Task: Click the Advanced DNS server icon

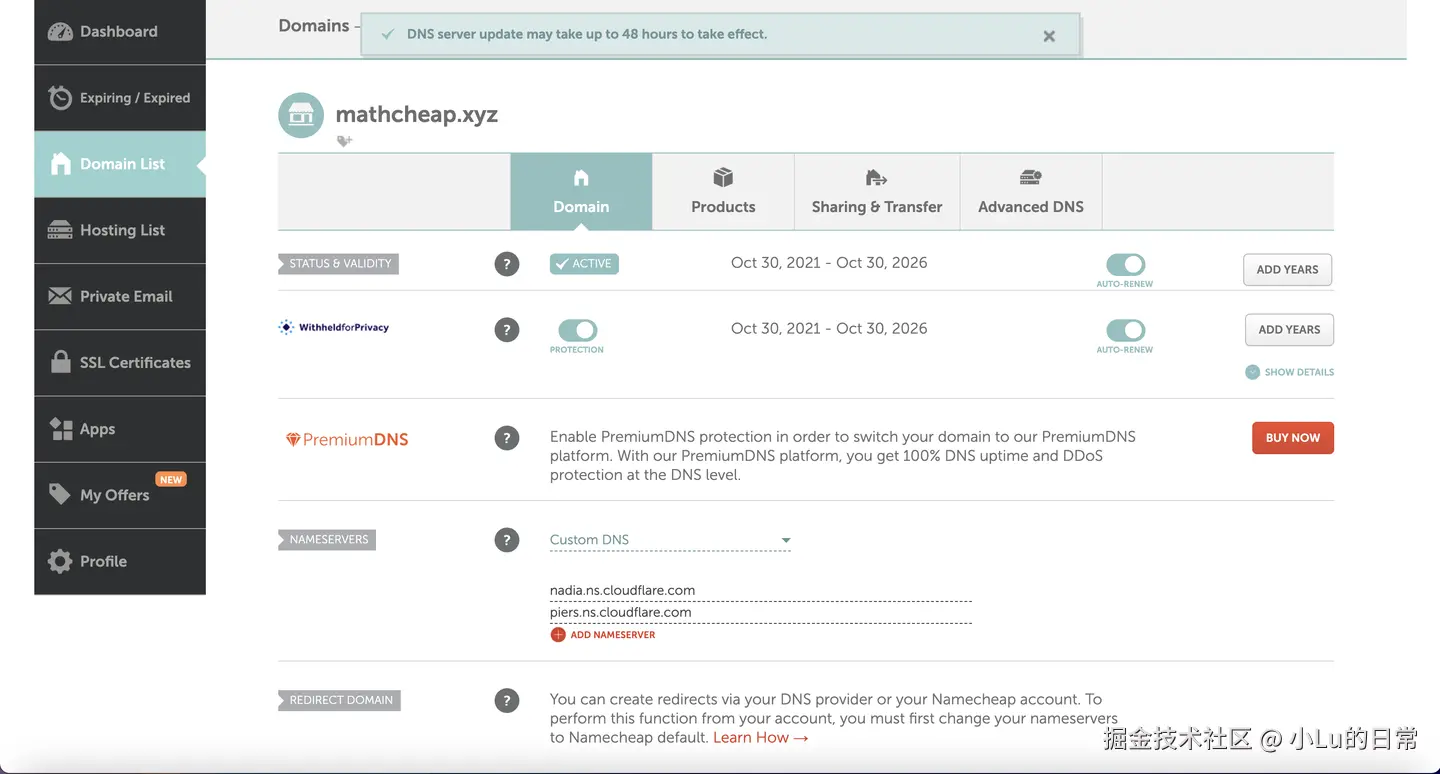Action: [1031, 178]
